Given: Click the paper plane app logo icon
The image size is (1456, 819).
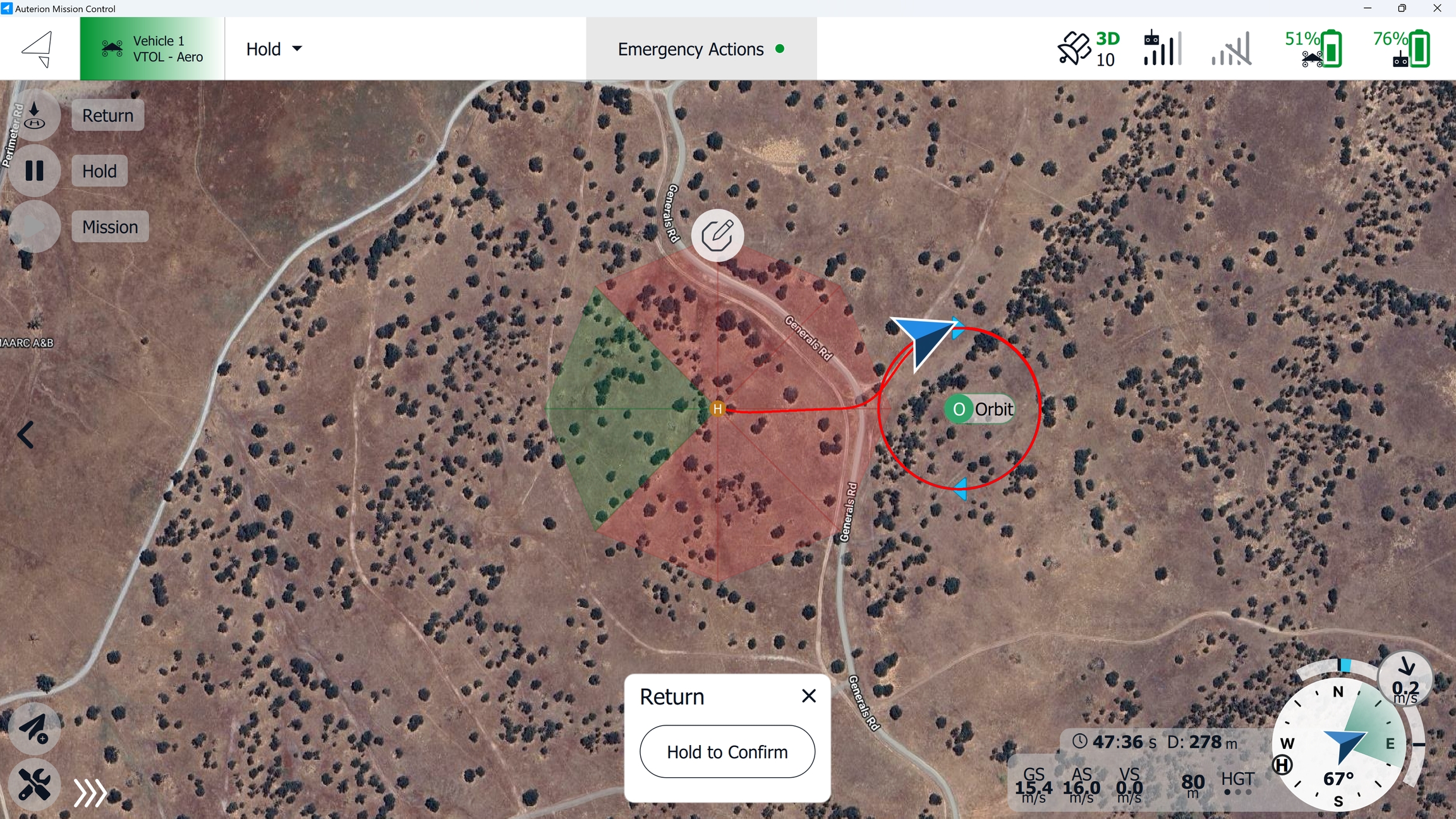Looking at the screenshot, I should point(38,49).
